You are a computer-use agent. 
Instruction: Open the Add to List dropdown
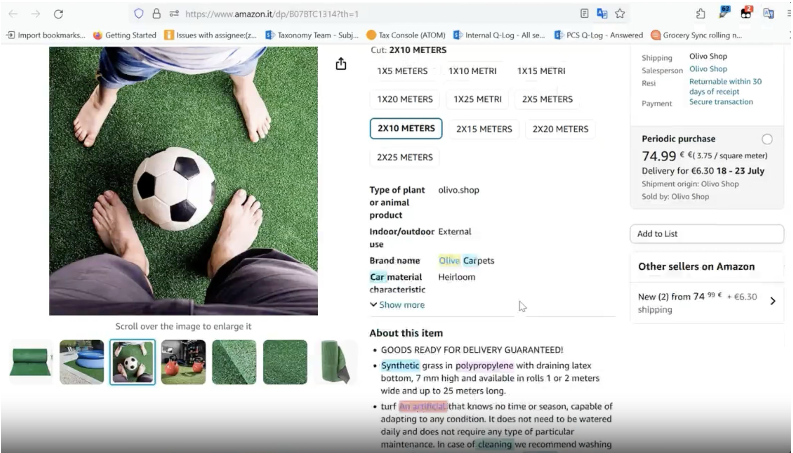(707, 234)
